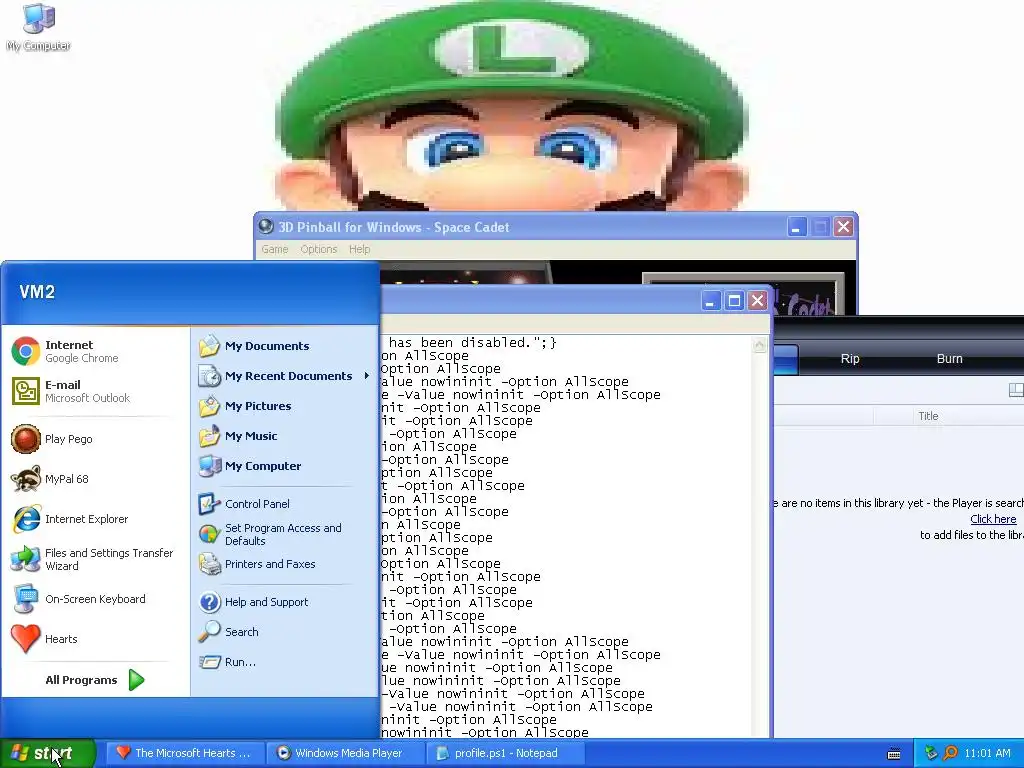This screenshot has width=1024, height=768.
Task: Click the VM2 user name header
Action: (37, 292)
